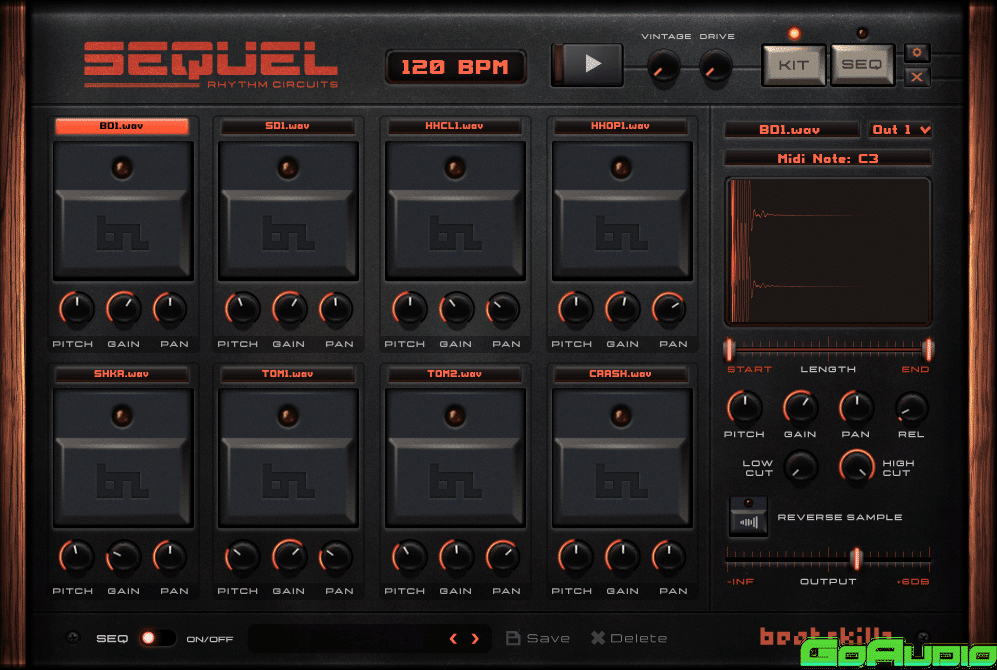
Task: Select the HHOP1.wav pad name label
Action: 621,126
